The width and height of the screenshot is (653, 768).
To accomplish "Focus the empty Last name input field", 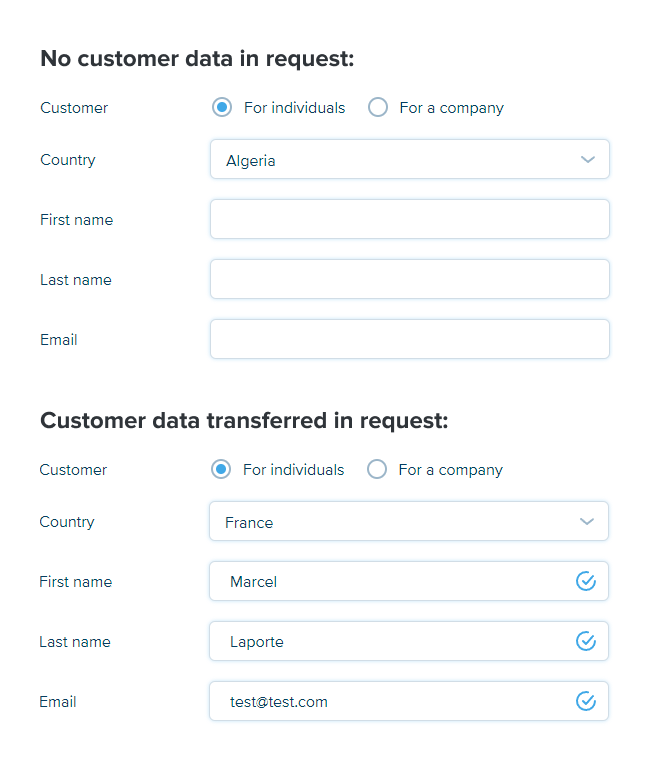I will point(409,280).
